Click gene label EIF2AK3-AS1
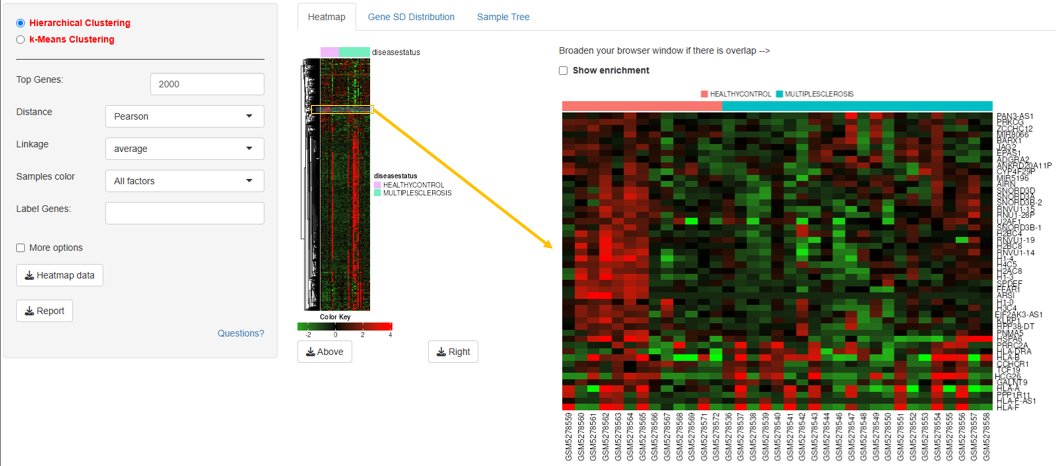 coord(1020,314)
